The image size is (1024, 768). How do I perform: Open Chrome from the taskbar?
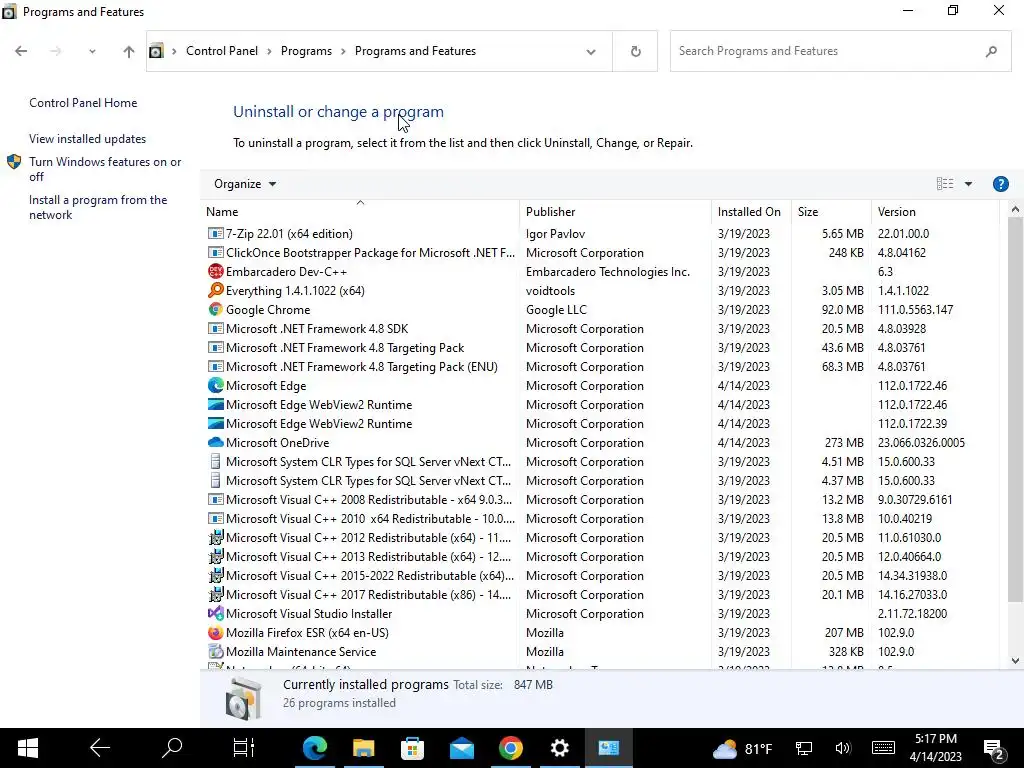tap(511, 748)
